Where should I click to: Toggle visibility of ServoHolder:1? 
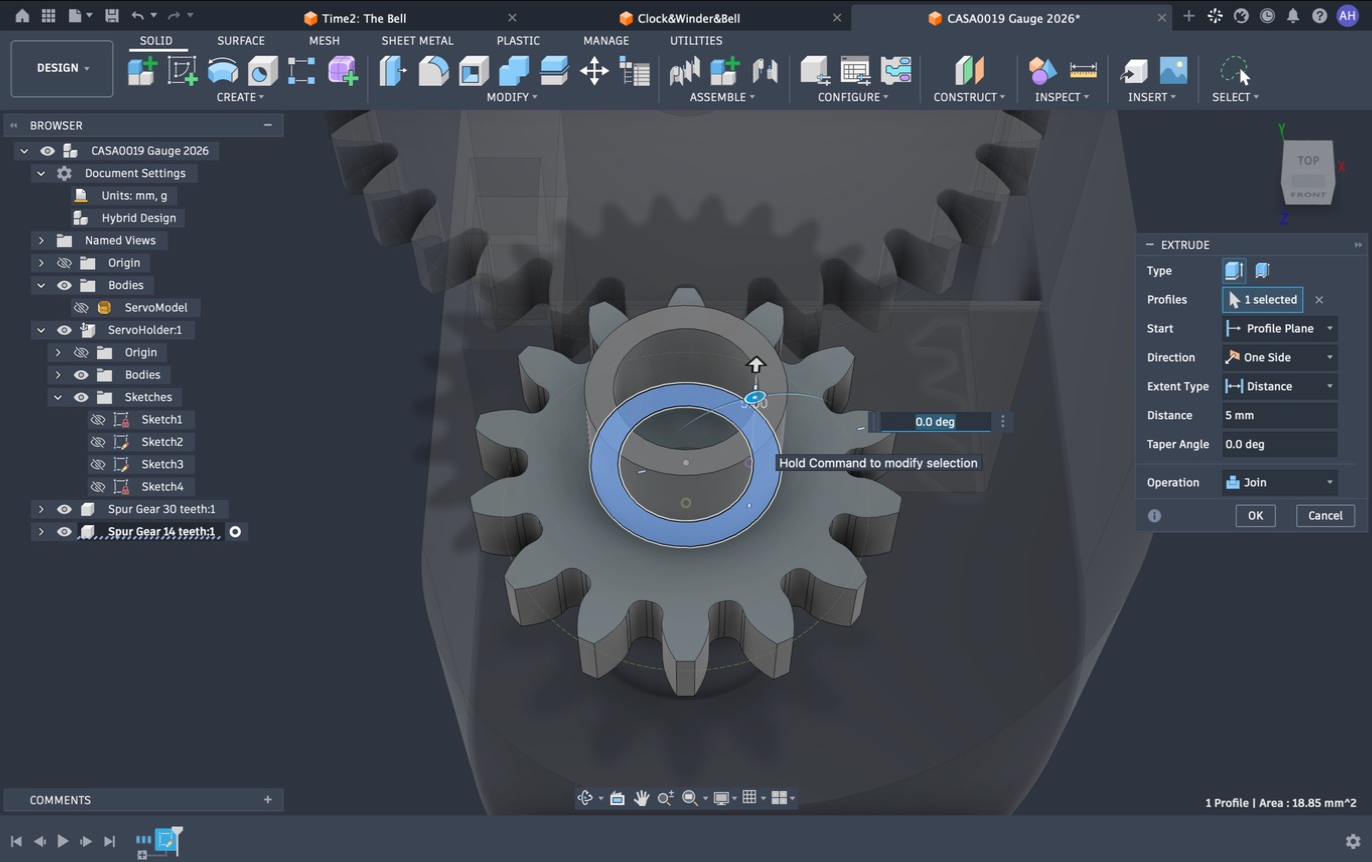click(64, 330)
